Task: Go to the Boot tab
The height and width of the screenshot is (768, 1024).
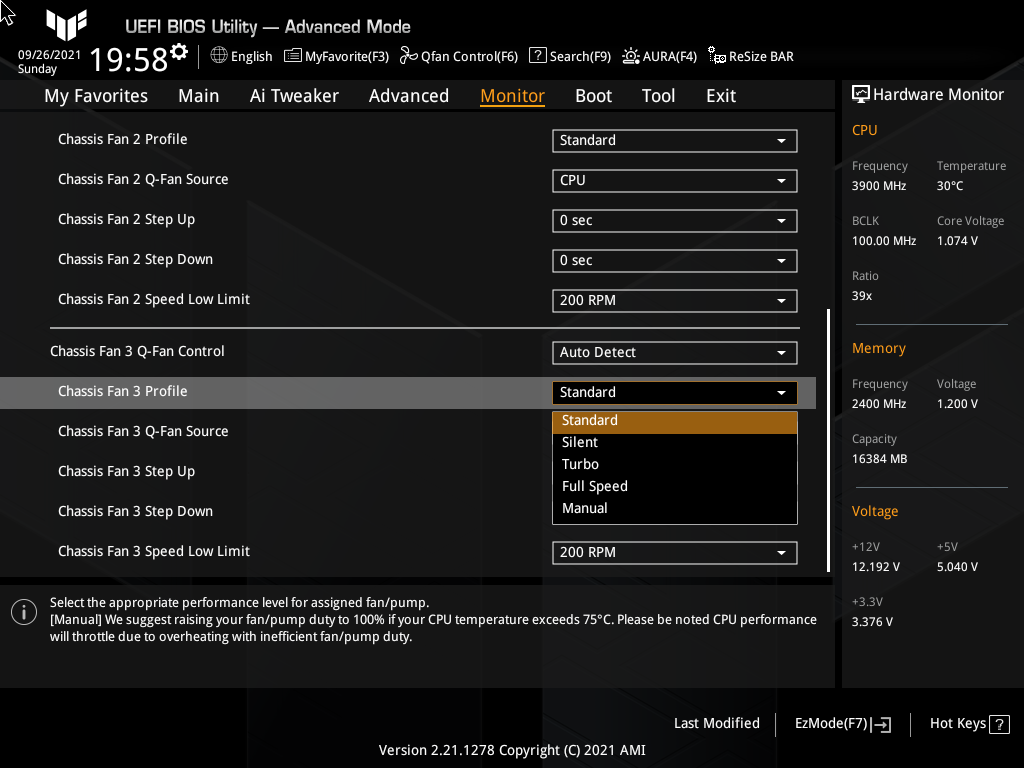Action: point(593,96)
